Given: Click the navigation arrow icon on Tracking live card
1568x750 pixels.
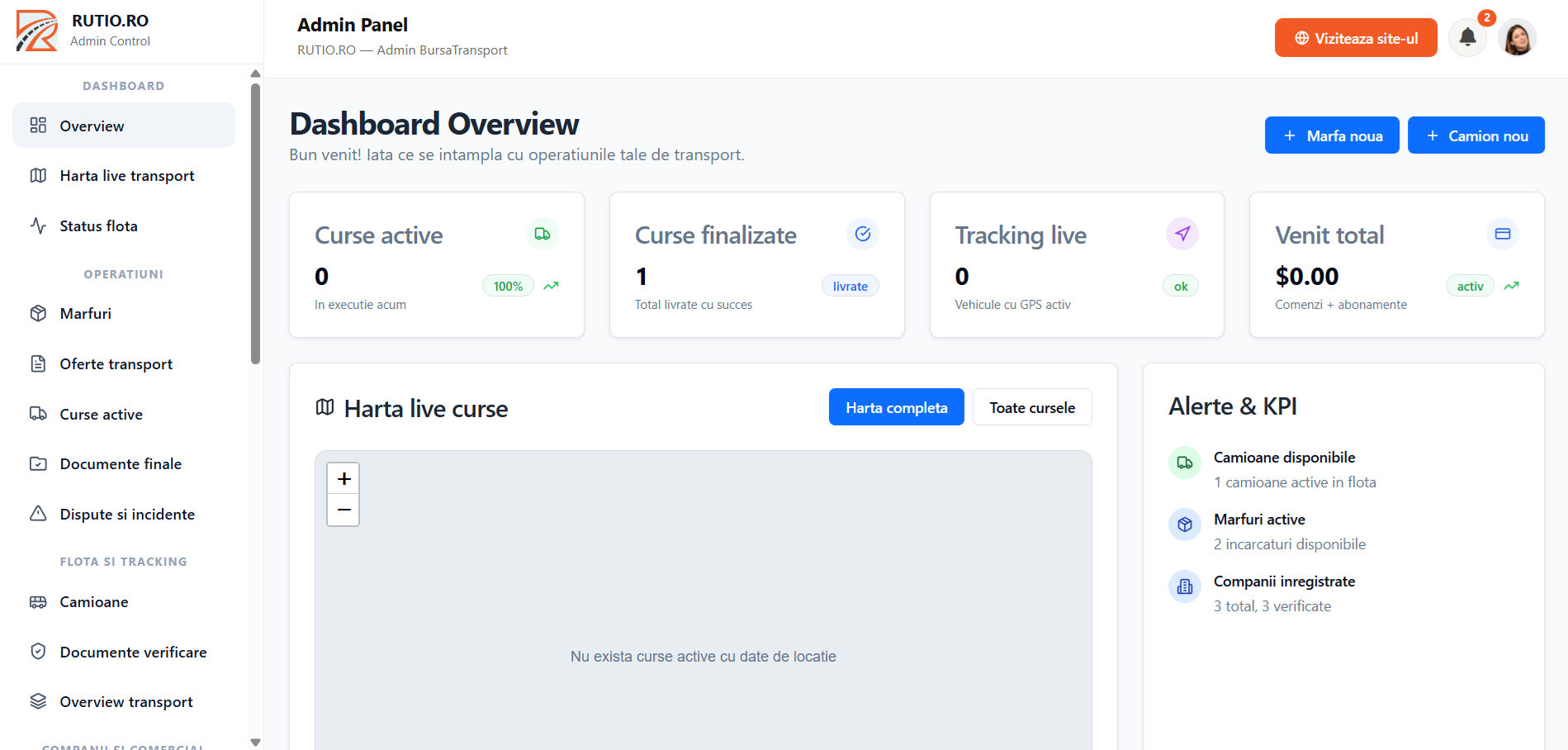Looking at the screenshot, I should 1182,234.
